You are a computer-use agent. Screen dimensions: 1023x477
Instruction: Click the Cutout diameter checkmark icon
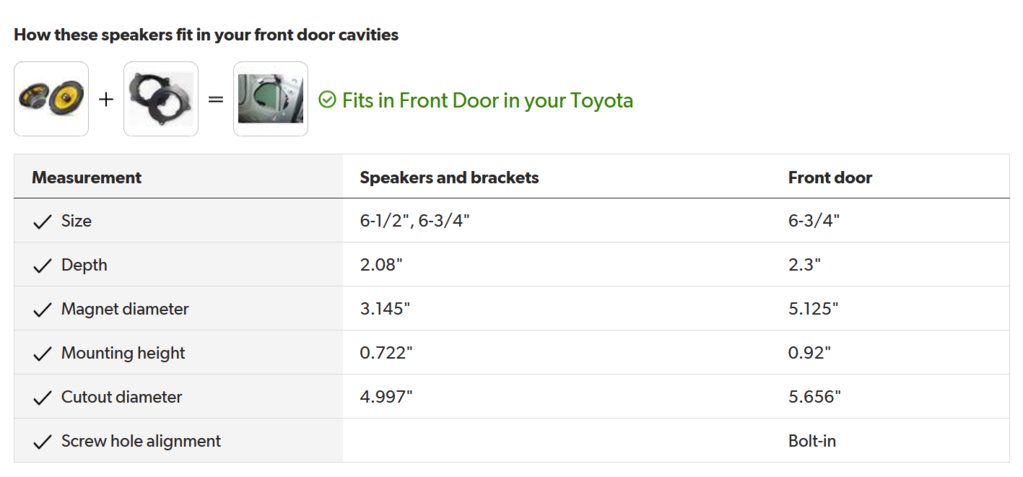[42, 398]
